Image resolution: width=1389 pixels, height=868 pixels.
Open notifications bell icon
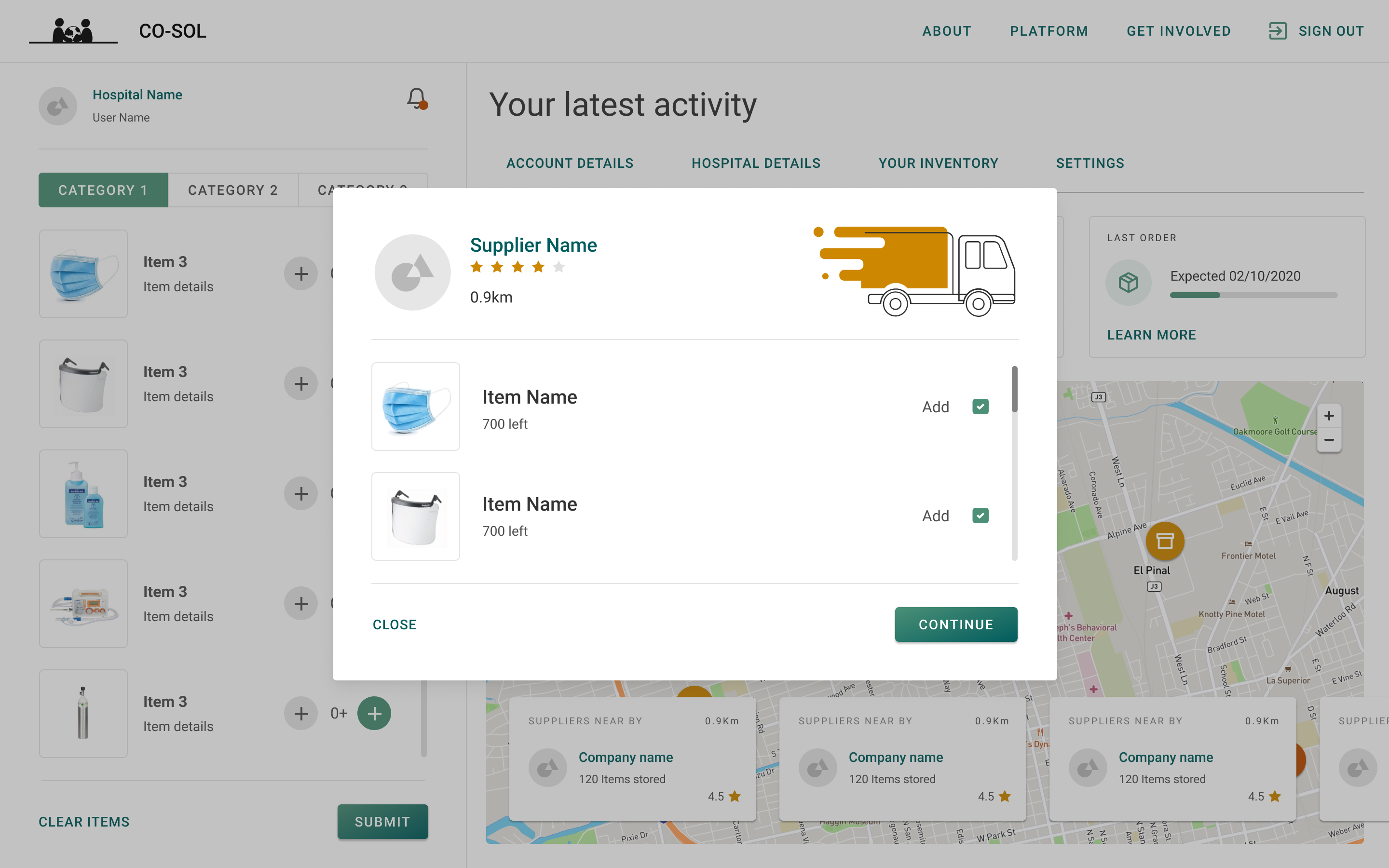pyautogui.click(x=417, y=98)
